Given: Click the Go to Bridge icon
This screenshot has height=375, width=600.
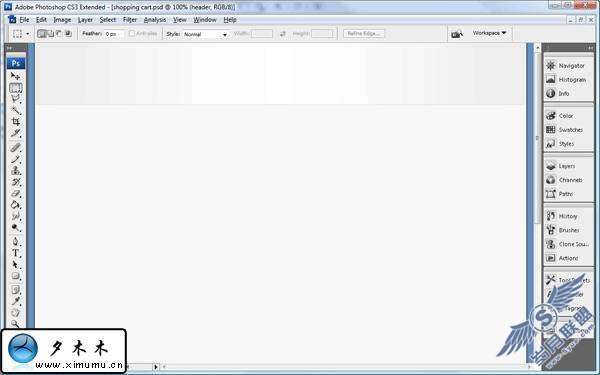Looking at the screenshot, I should [457, 34].
